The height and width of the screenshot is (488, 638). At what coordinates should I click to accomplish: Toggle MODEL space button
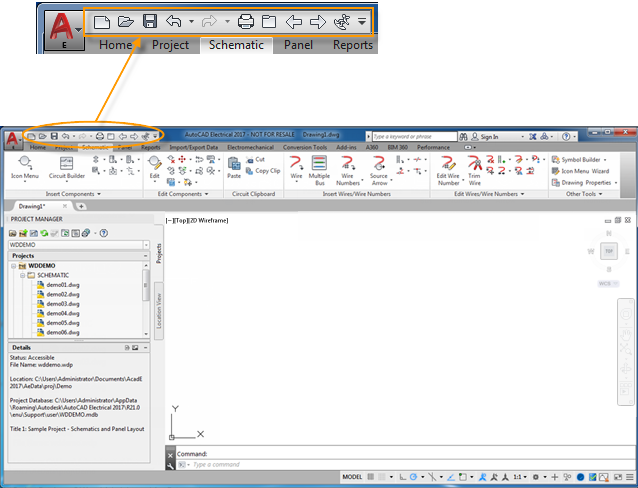point(352,477)
